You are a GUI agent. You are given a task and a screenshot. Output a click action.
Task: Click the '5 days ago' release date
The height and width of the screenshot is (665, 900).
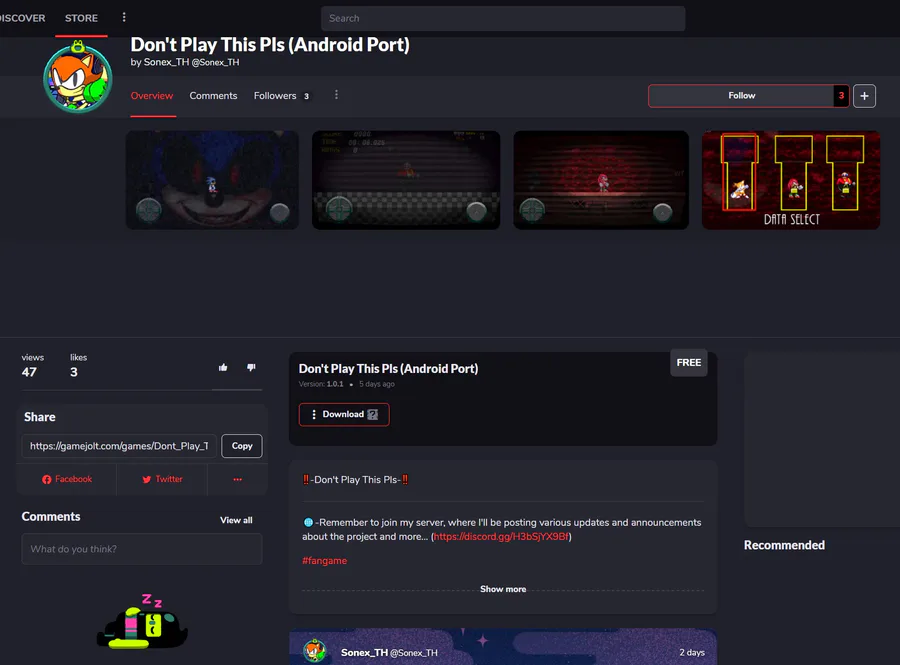(377, 384)
